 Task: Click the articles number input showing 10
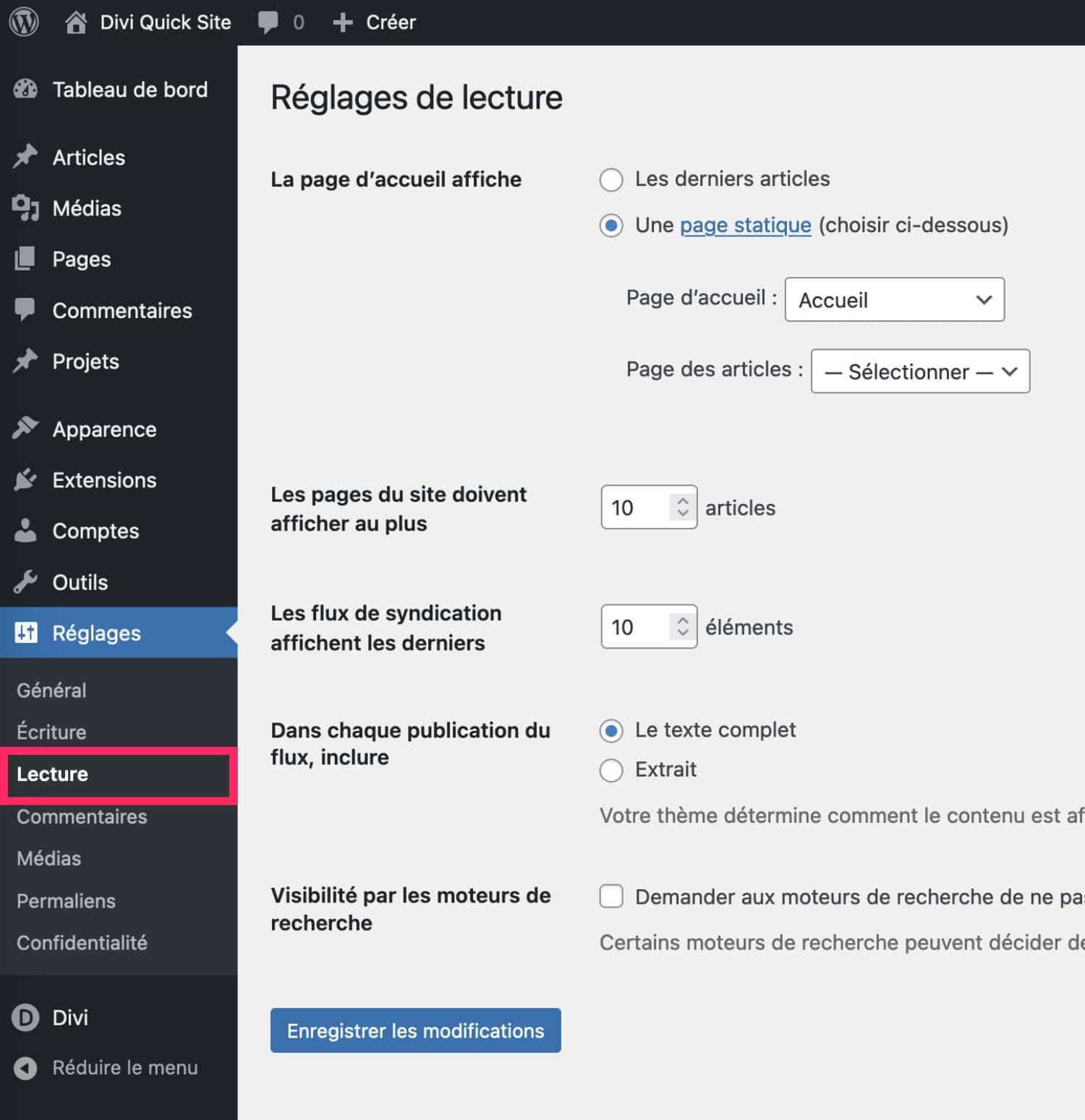tap(649, 507)
